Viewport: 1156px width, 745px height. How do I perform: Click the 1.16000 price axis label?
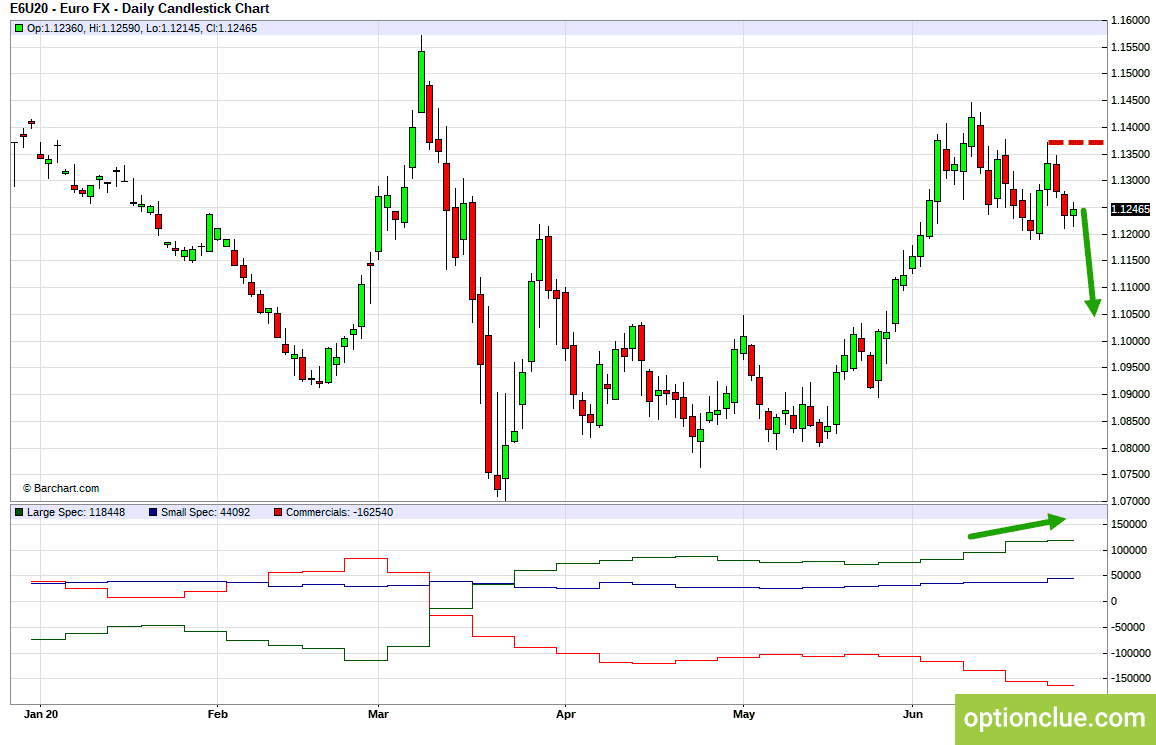tap(1130, 20)
